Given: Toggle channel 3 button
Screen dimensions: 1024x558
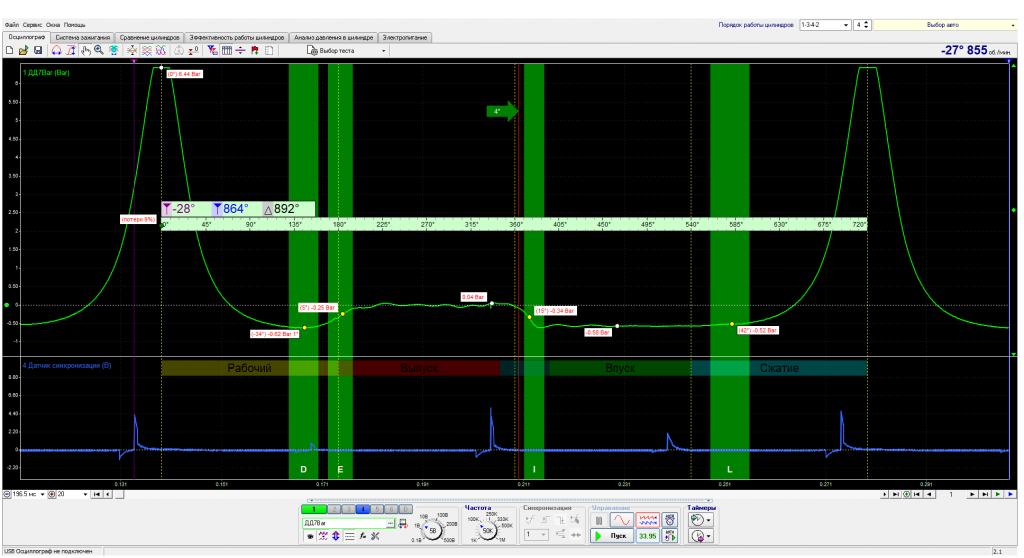Looking at the screenshot, I should 349,510.
